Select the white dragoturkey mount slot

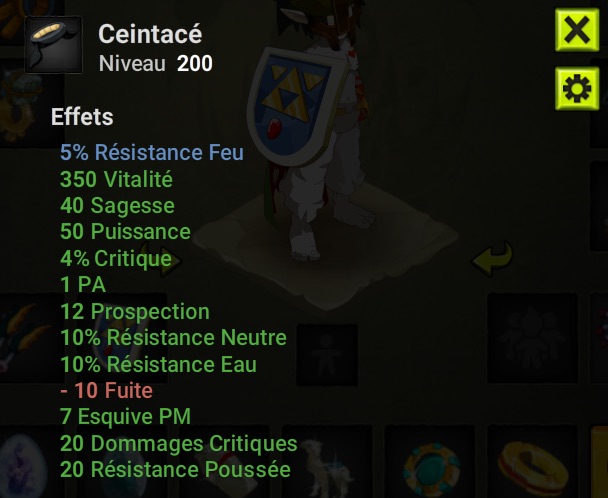(x=327, y=462)
